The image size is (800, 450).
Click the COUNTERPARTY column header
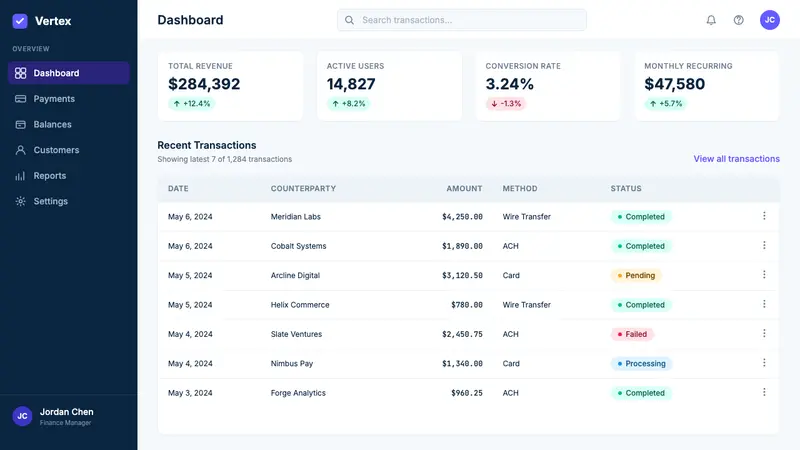[303, 188]
